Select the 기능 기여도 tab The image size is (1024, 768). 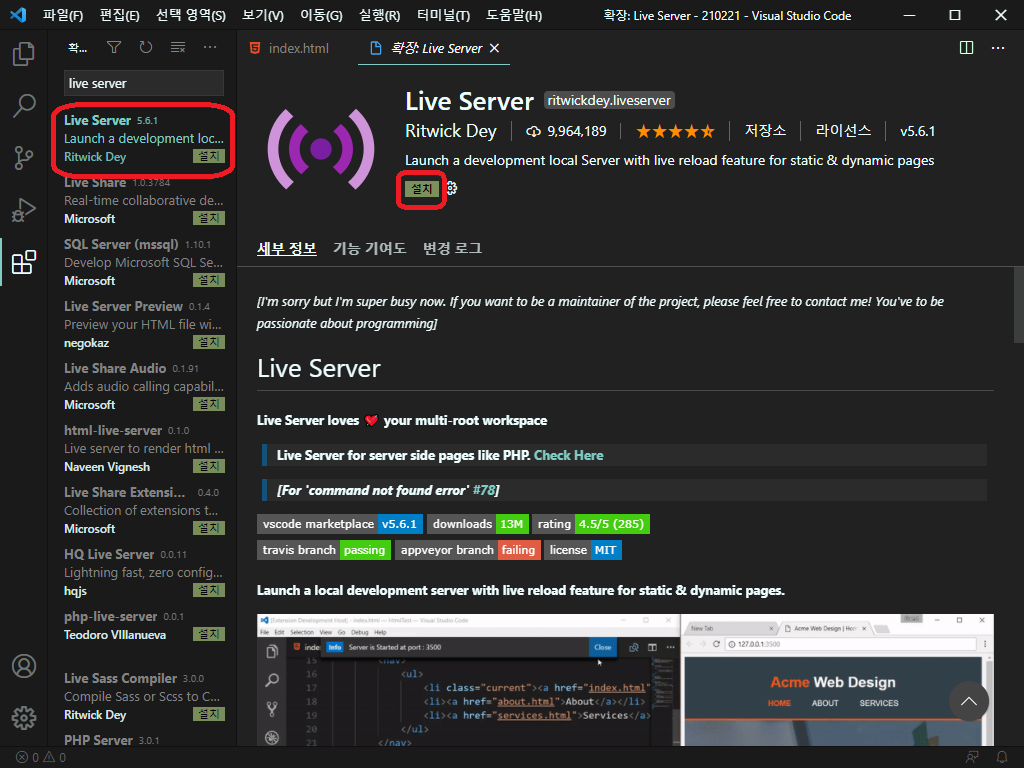[x=370, y=248]
